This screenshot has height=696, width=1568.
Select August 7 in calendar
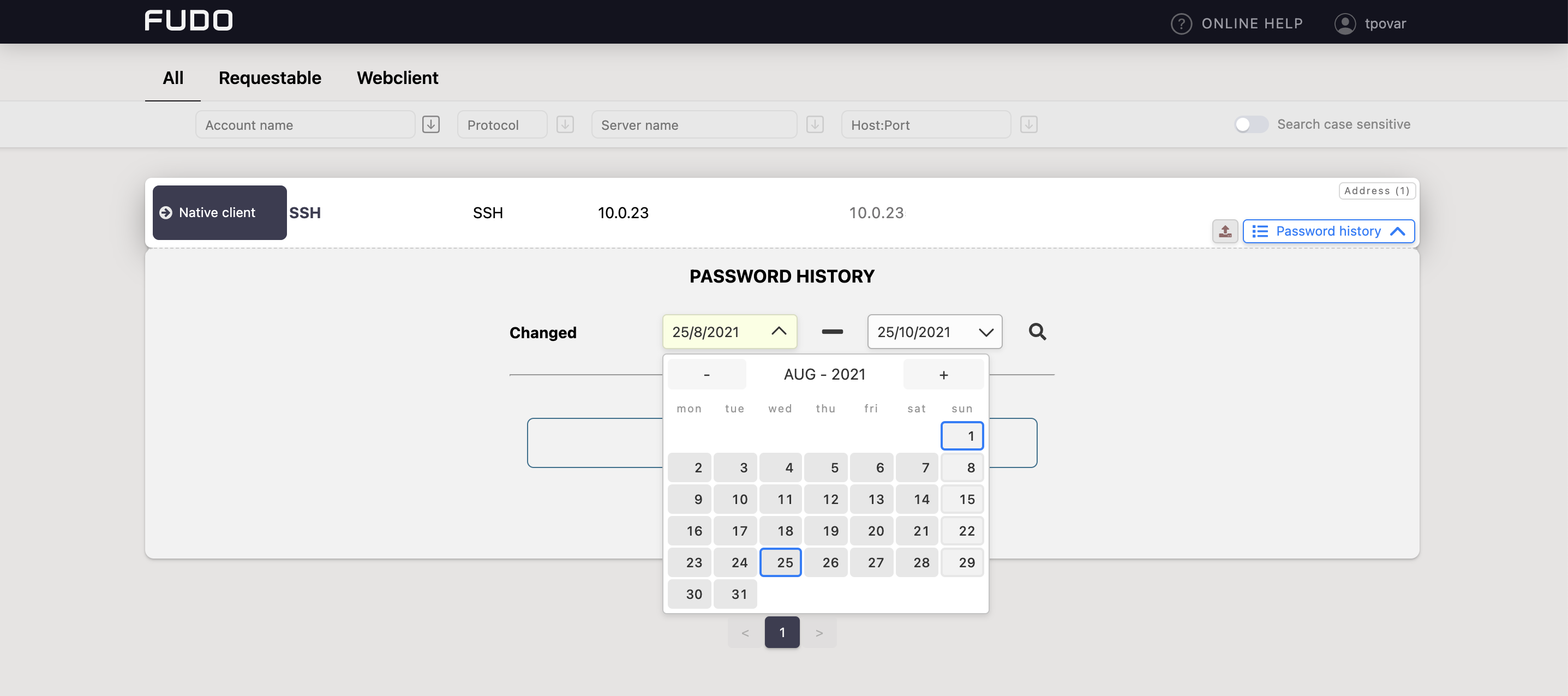pos(917,467)
